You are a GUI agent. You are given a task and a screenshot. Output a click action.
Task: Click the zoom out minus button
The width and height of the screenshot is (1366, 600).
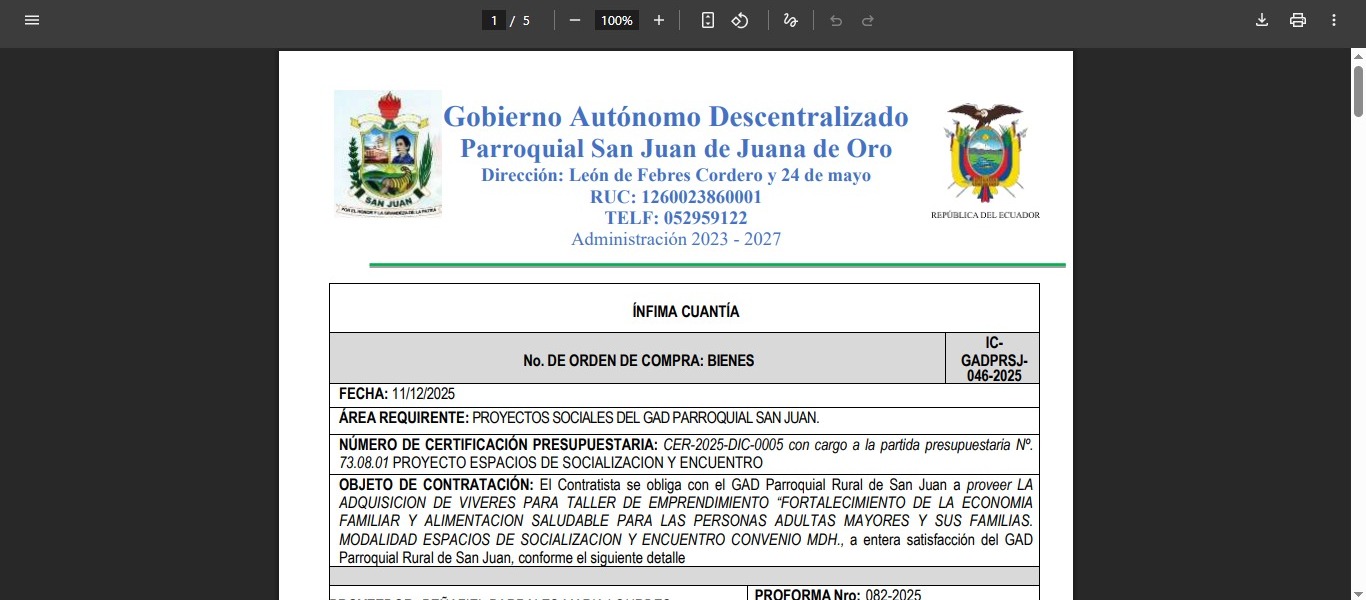tap(575, 20)
